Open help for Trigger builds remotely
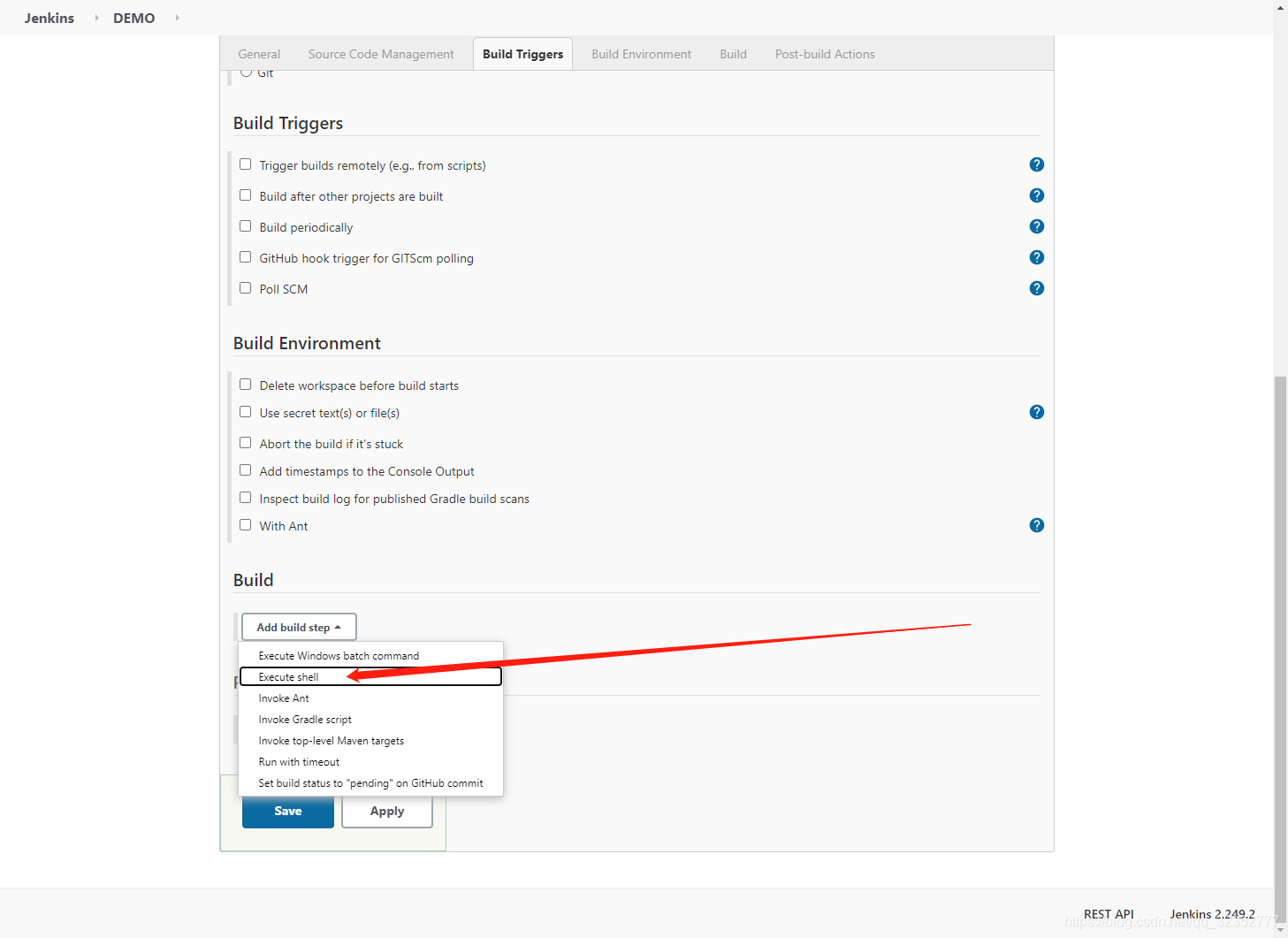Viewport: 1288px width, 938px height. pyautogui.click(x=1037, y=164)
